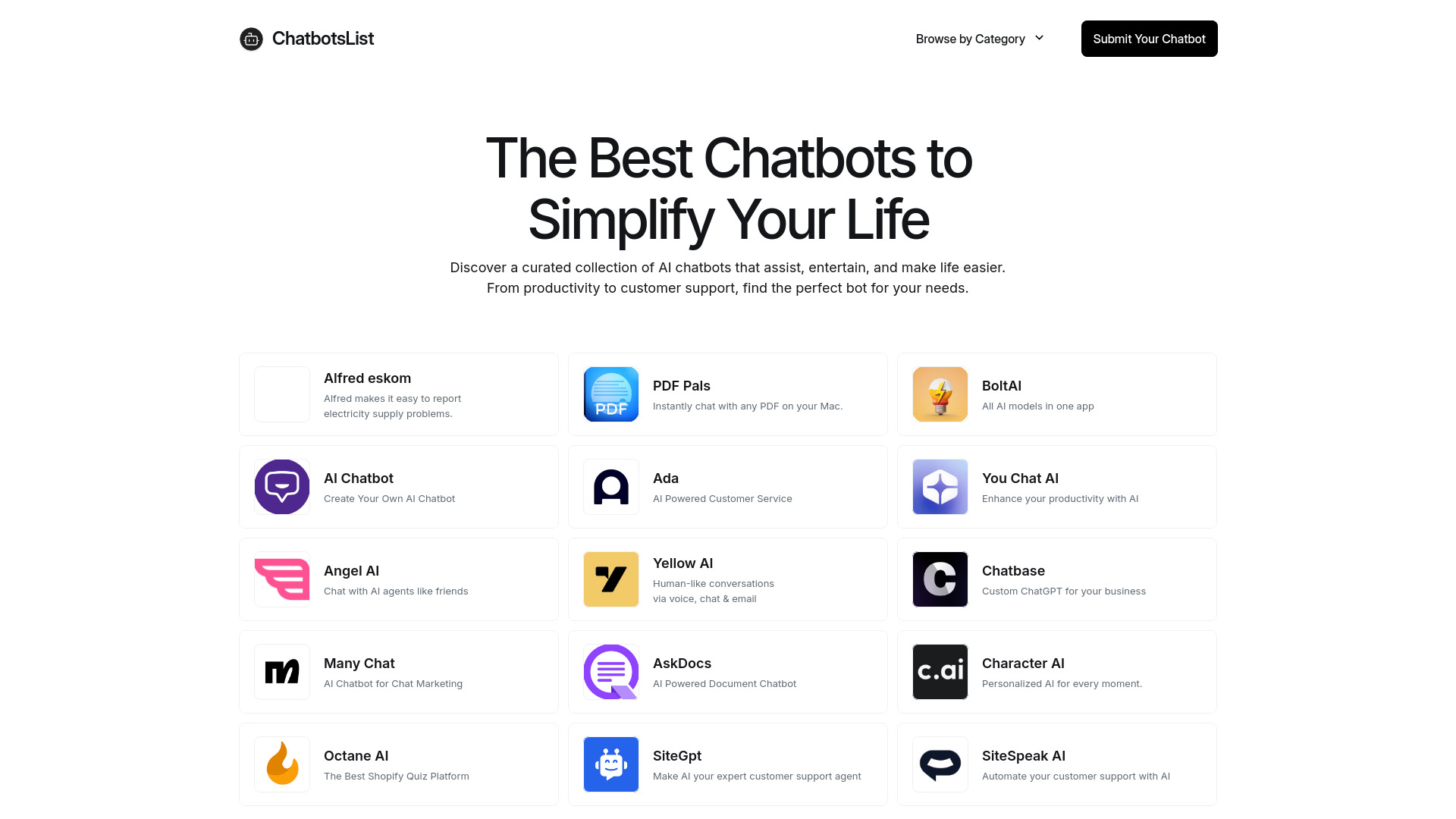Click Submit Your Chatbot button
1456x819 pixels.
click(x=1149, y=38)
